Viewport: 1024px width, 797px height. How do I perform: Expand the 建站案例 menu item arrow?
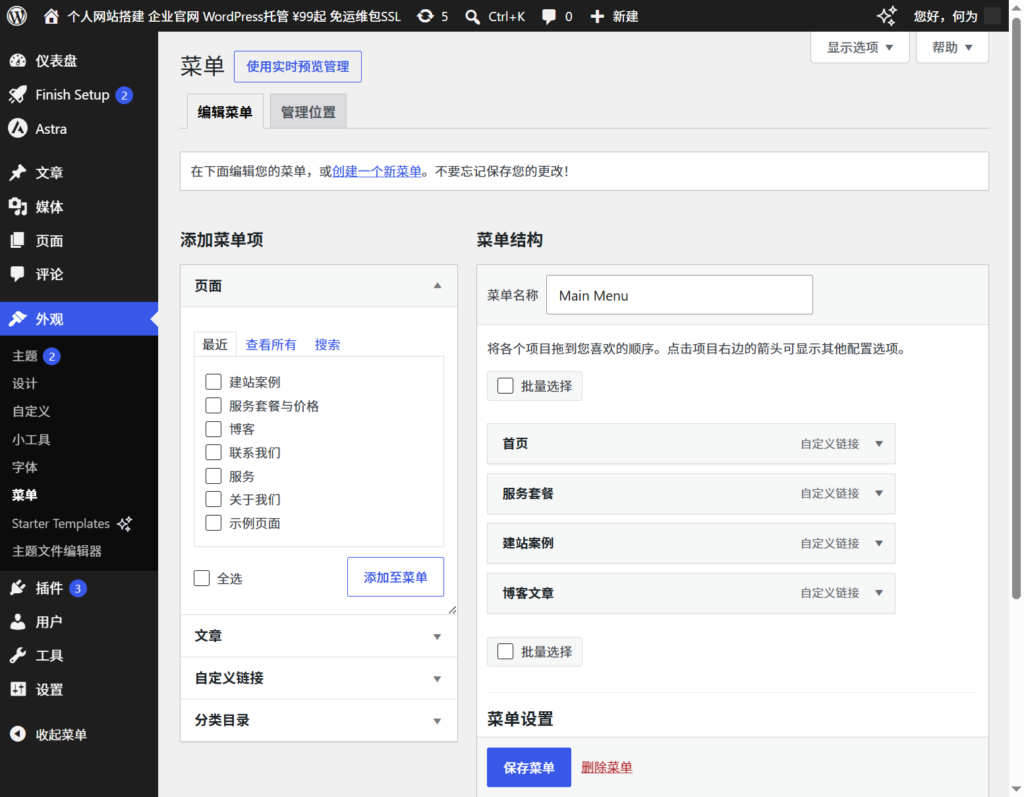[879, 543]
